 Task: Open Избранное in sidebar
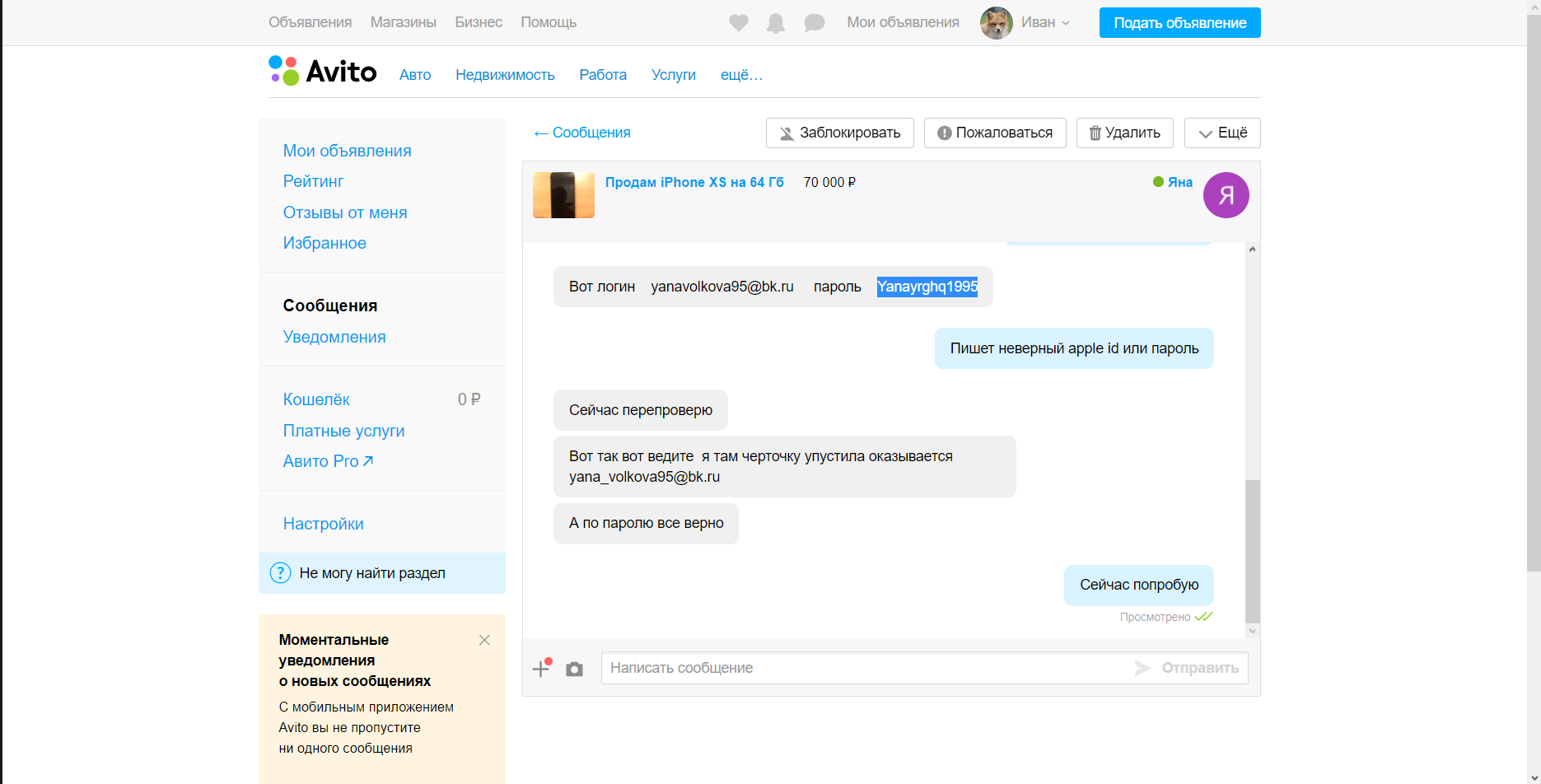point(325,243)
